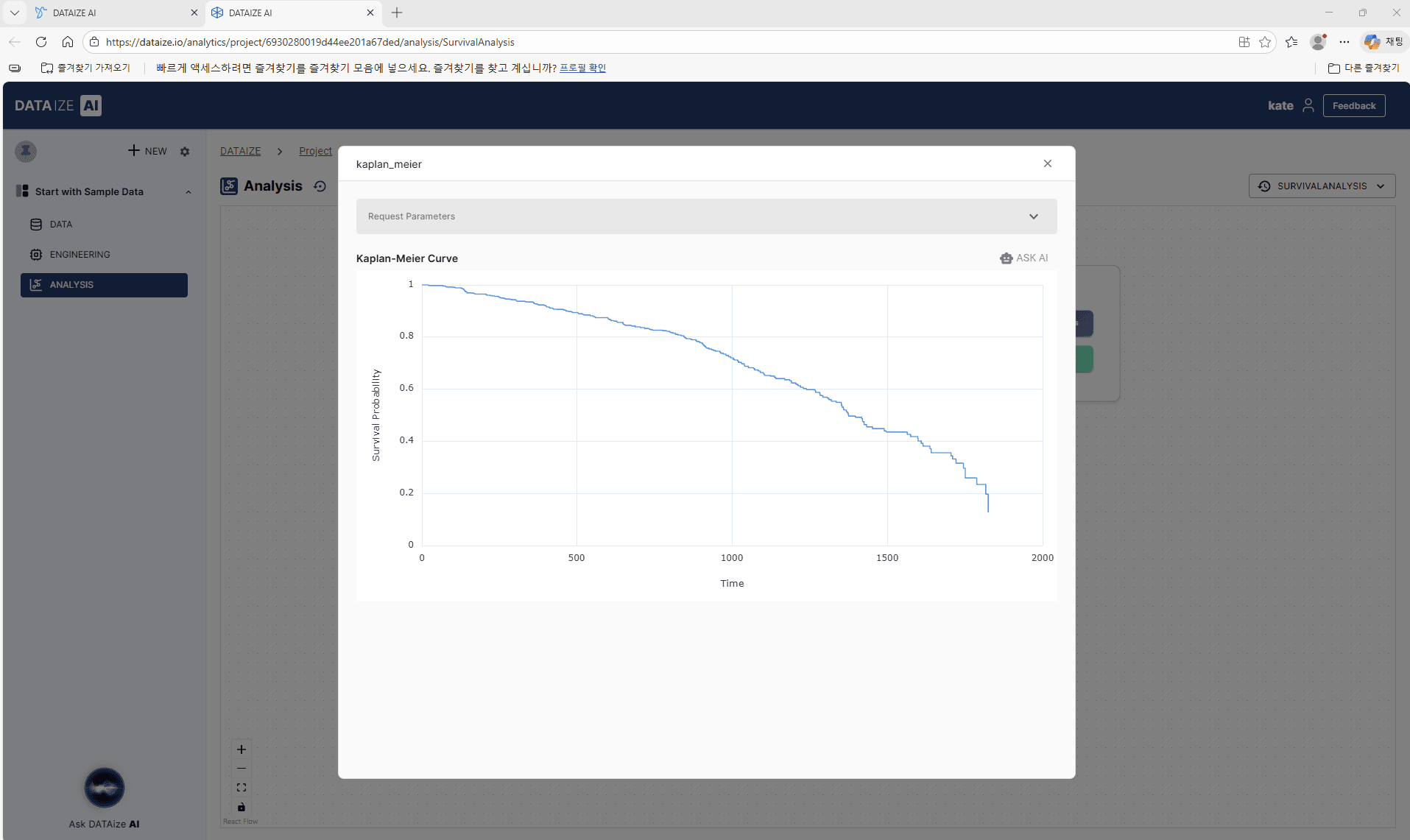Open the 프로필 확인 link in bookmarks bar
1410x840 pixels.
pyautogui.click(x=582, y=67)
